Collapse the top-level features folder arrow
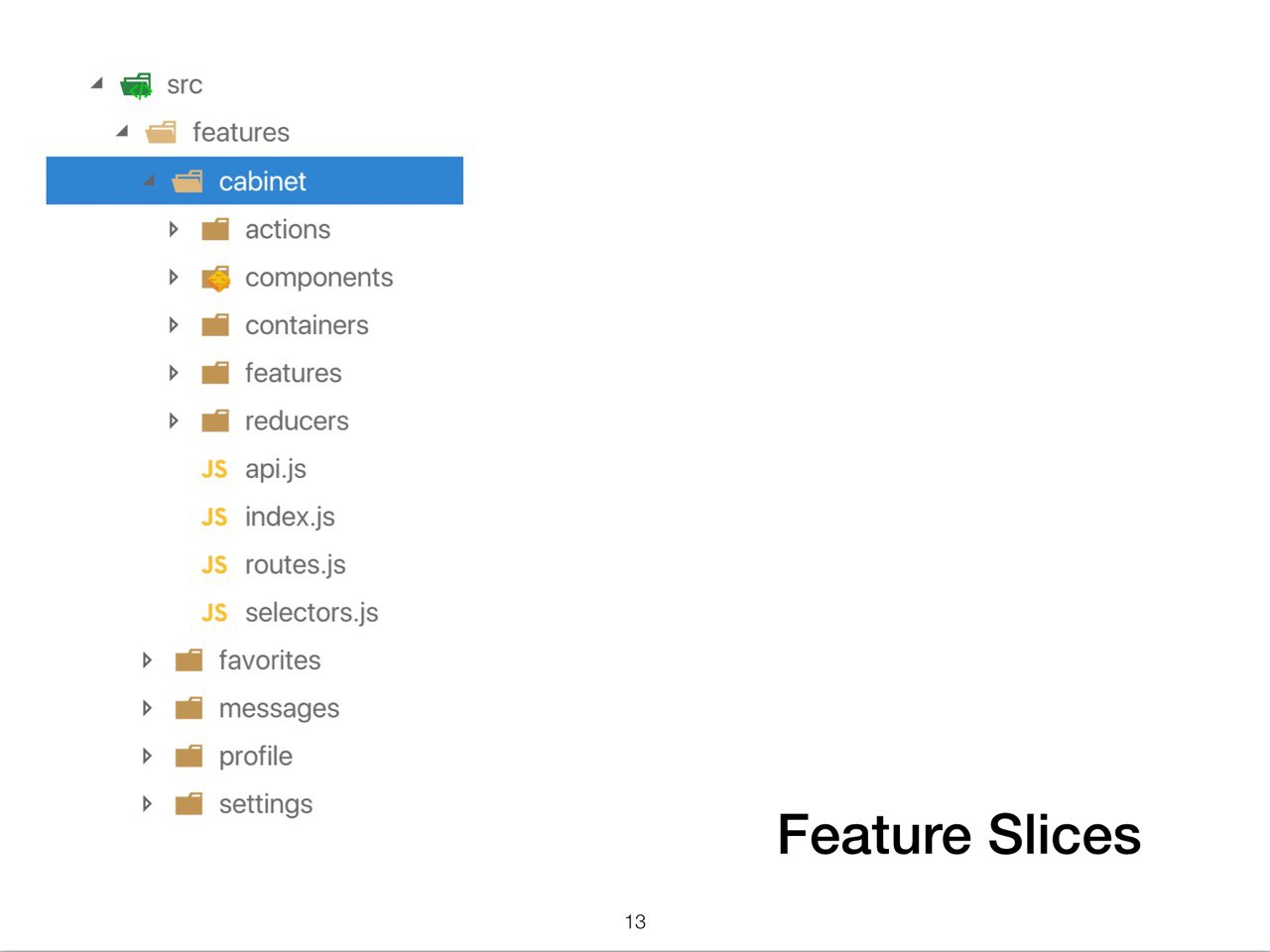 point(123,131)
